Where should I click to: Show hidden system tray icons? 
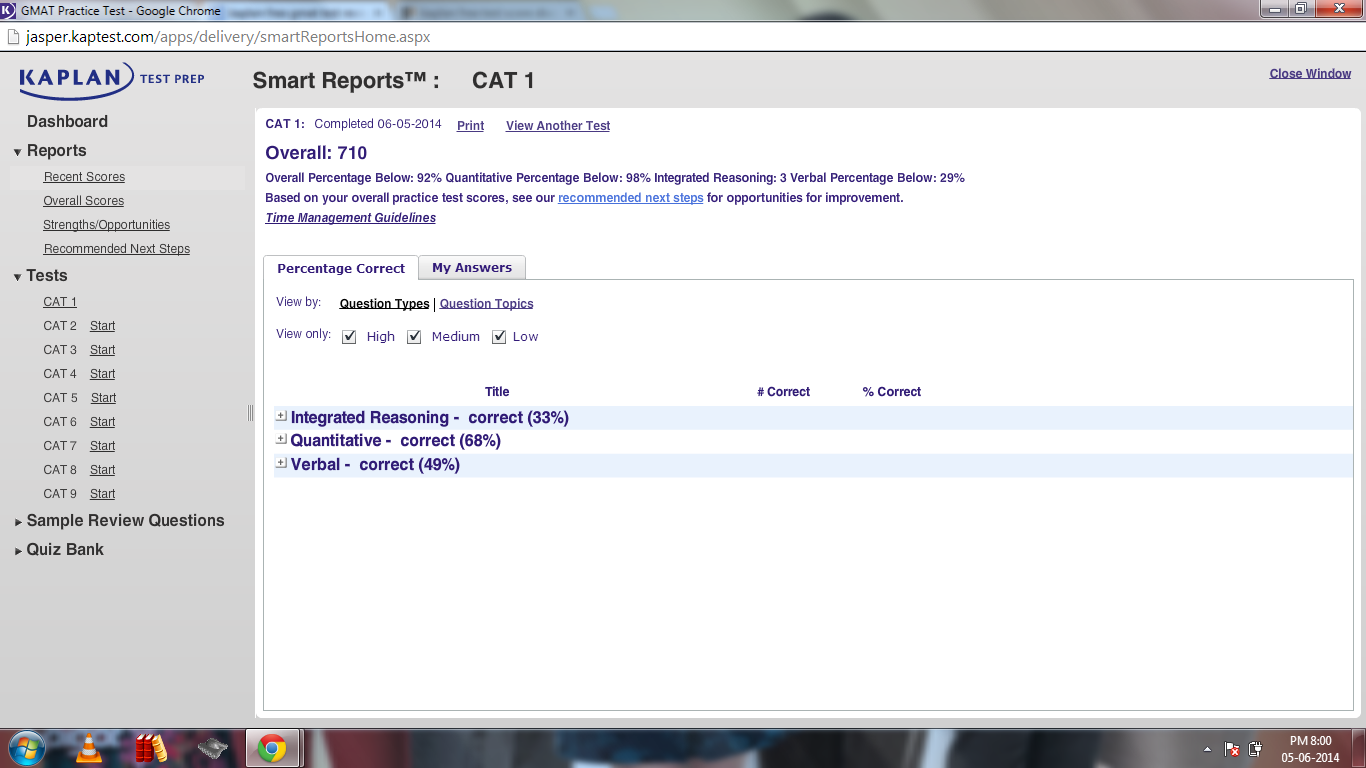[1208, 749]
